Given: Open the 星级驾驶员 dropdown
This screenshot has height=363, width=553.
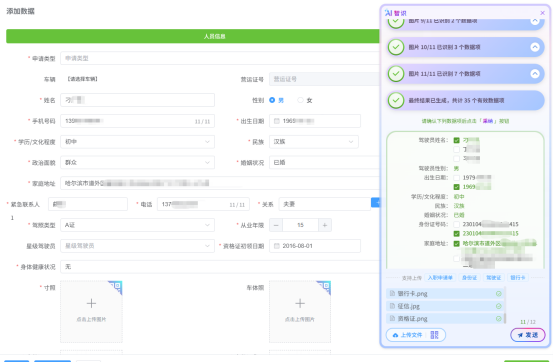Looking at the screenshot, I should tap(138, 246).
